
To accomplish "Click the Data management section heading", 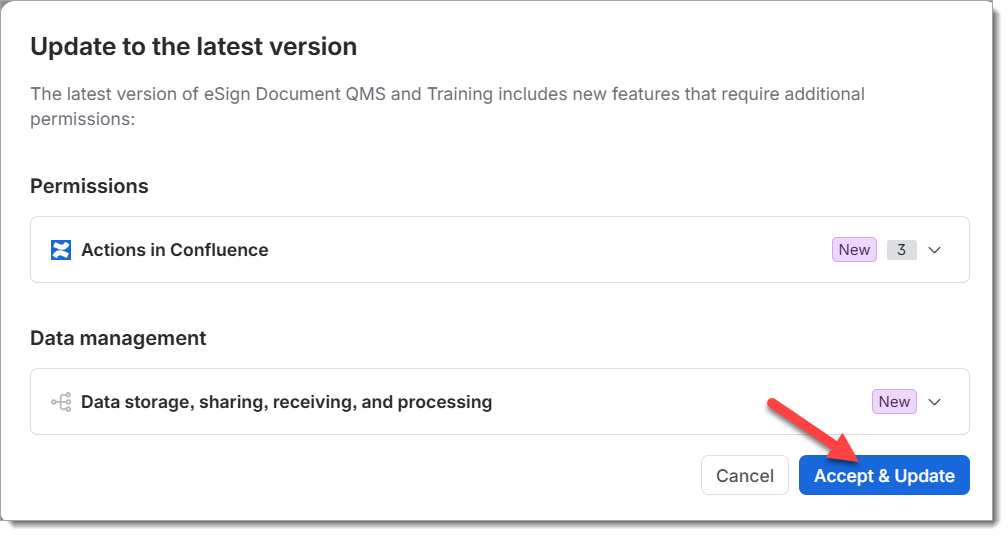I will click(x=118, y=339).
